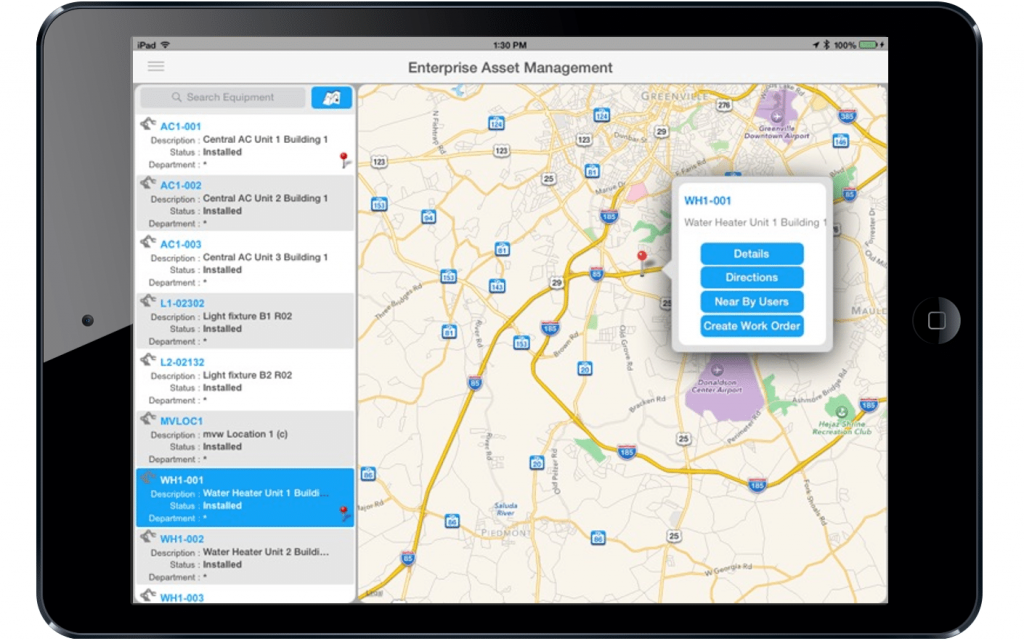Select the WH1-002 equipment entry
This screenshot has width=1024, height=641.
tap(240, 556)
